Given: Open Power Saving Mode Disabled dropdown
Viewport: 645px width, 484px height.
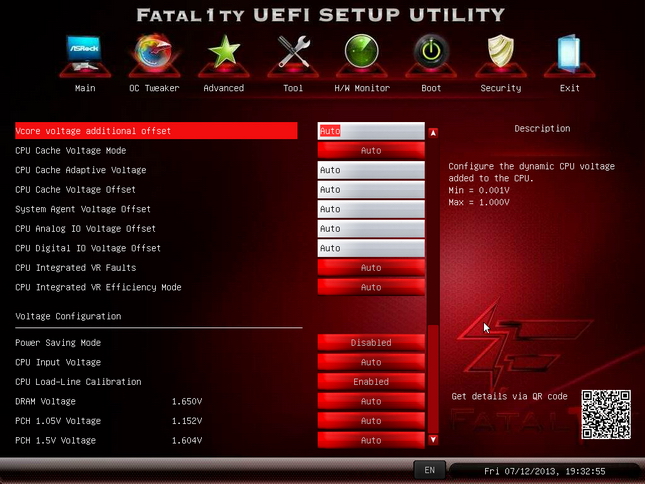Looking at the screenshot, I should click(371, 343).
